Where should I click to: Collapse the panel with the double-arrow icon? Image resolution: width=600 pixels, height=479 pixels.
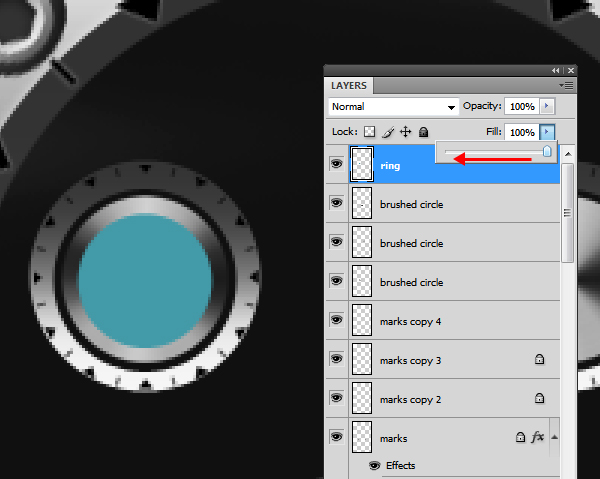pos(555,70)
